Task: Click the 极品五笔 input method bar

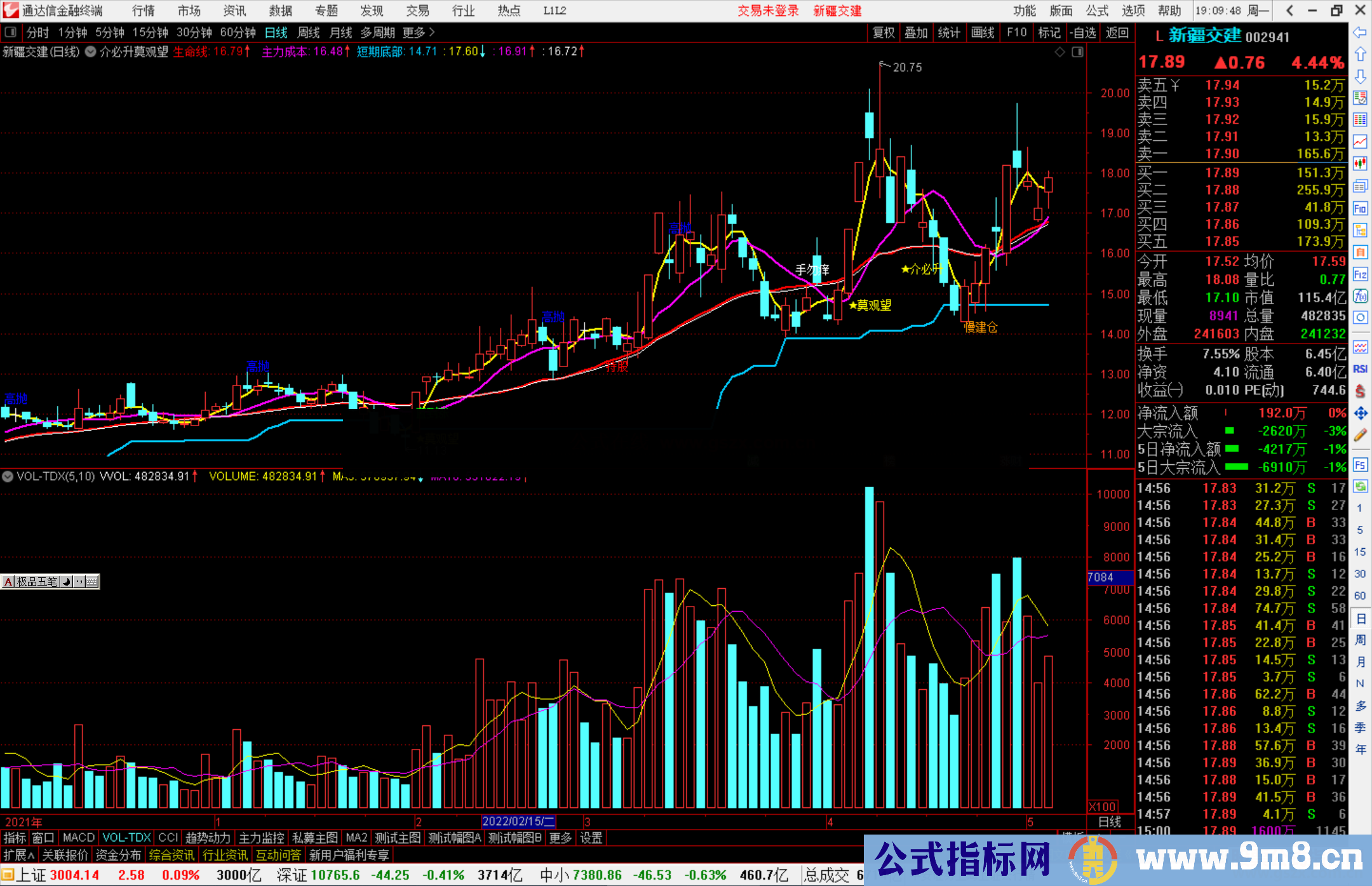Action: 50,581
